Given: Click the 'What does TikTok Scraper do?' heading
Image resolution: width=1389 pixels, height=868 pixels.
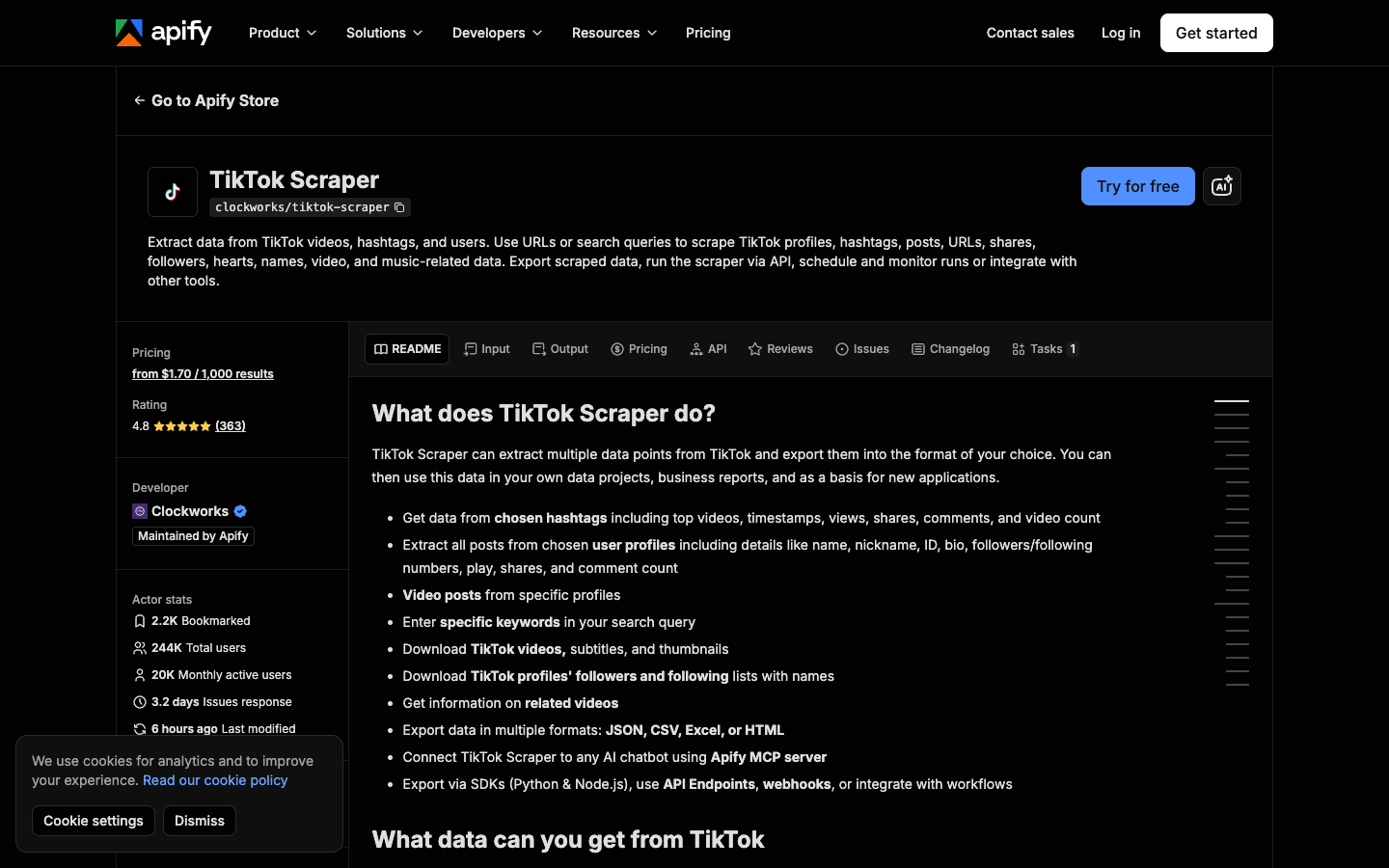Looking at the screenshot, I should point(544,414).
